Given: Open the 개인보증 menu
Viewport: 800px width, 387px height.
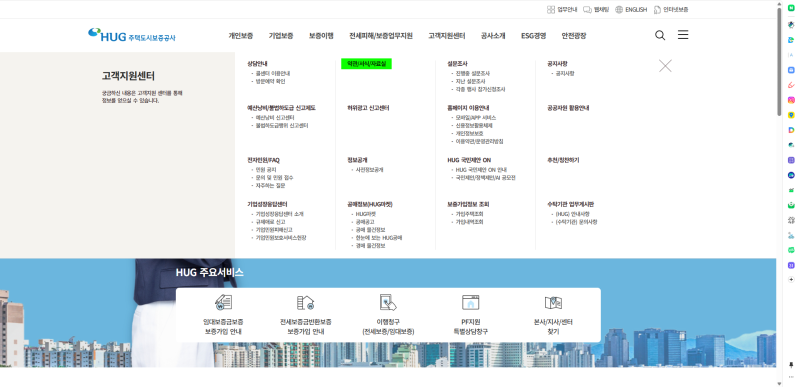Looking at the screenshot, I should [x=241, y=36].
